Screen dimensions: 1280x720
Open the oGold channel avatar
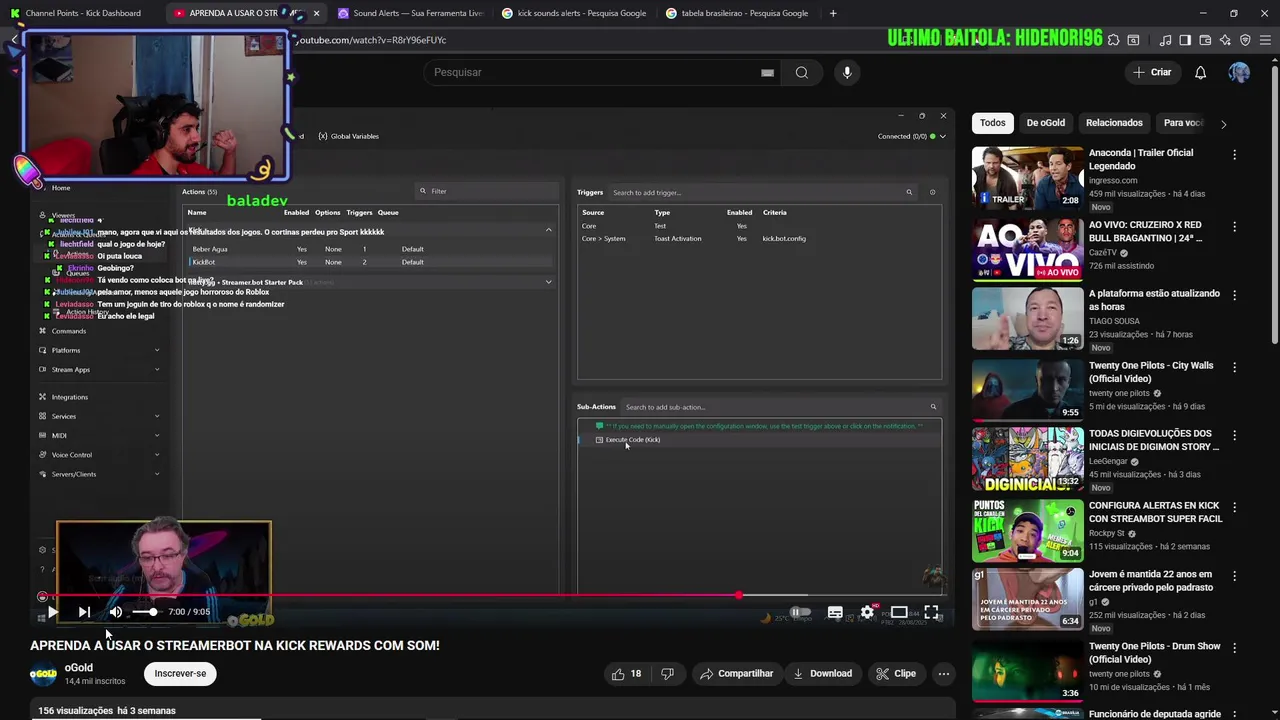coord(43,674)
